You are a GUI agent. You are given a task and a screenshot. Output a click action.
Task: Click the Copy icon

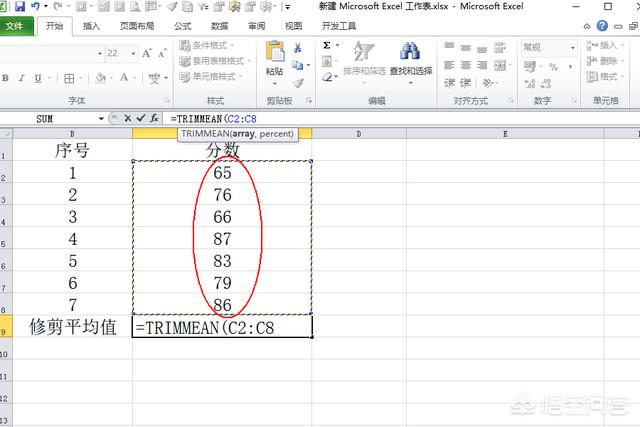(x=298, y=65)
